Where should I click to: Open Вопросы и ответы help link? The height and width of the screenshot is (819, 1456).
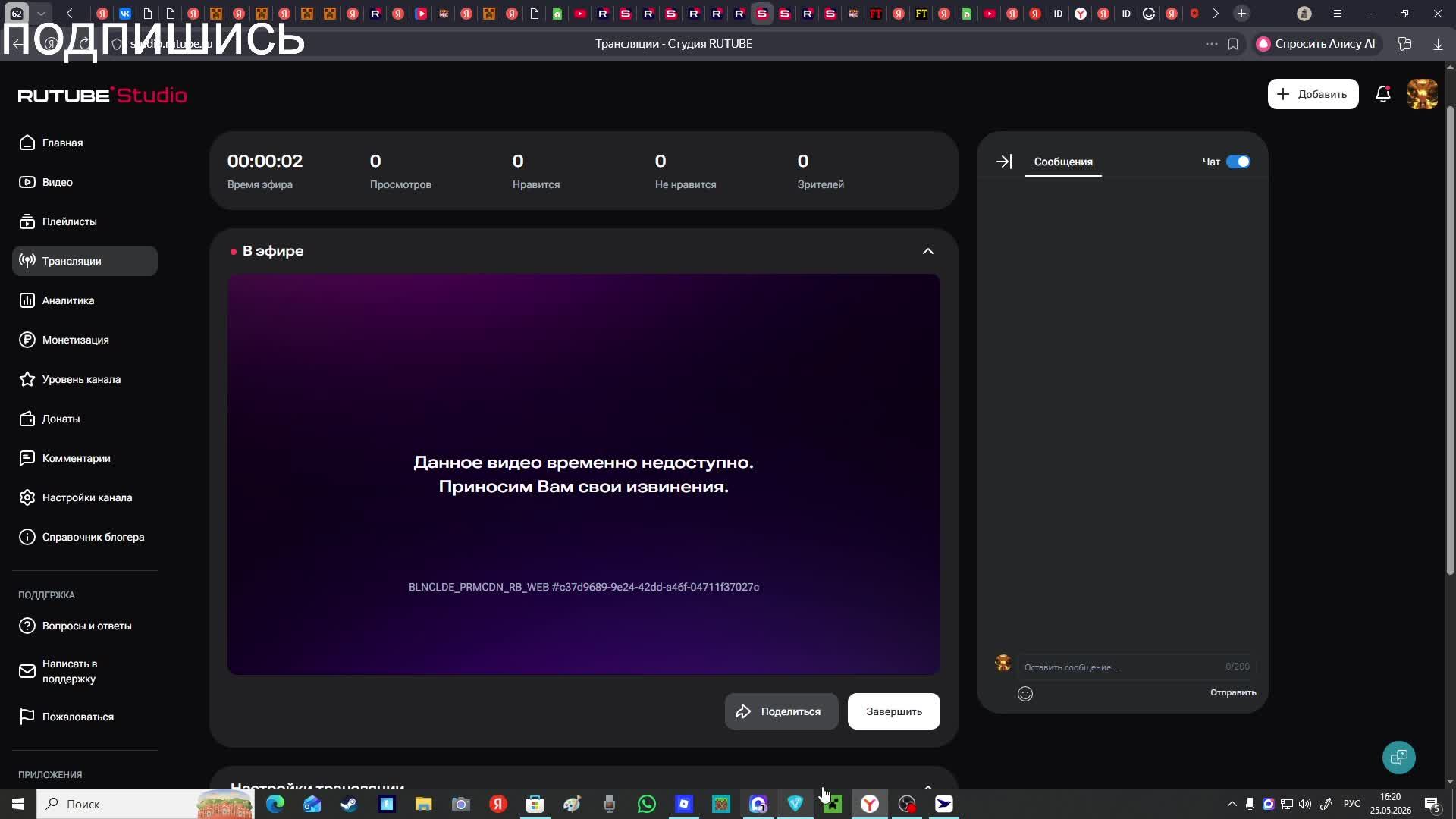coord(76,626)
